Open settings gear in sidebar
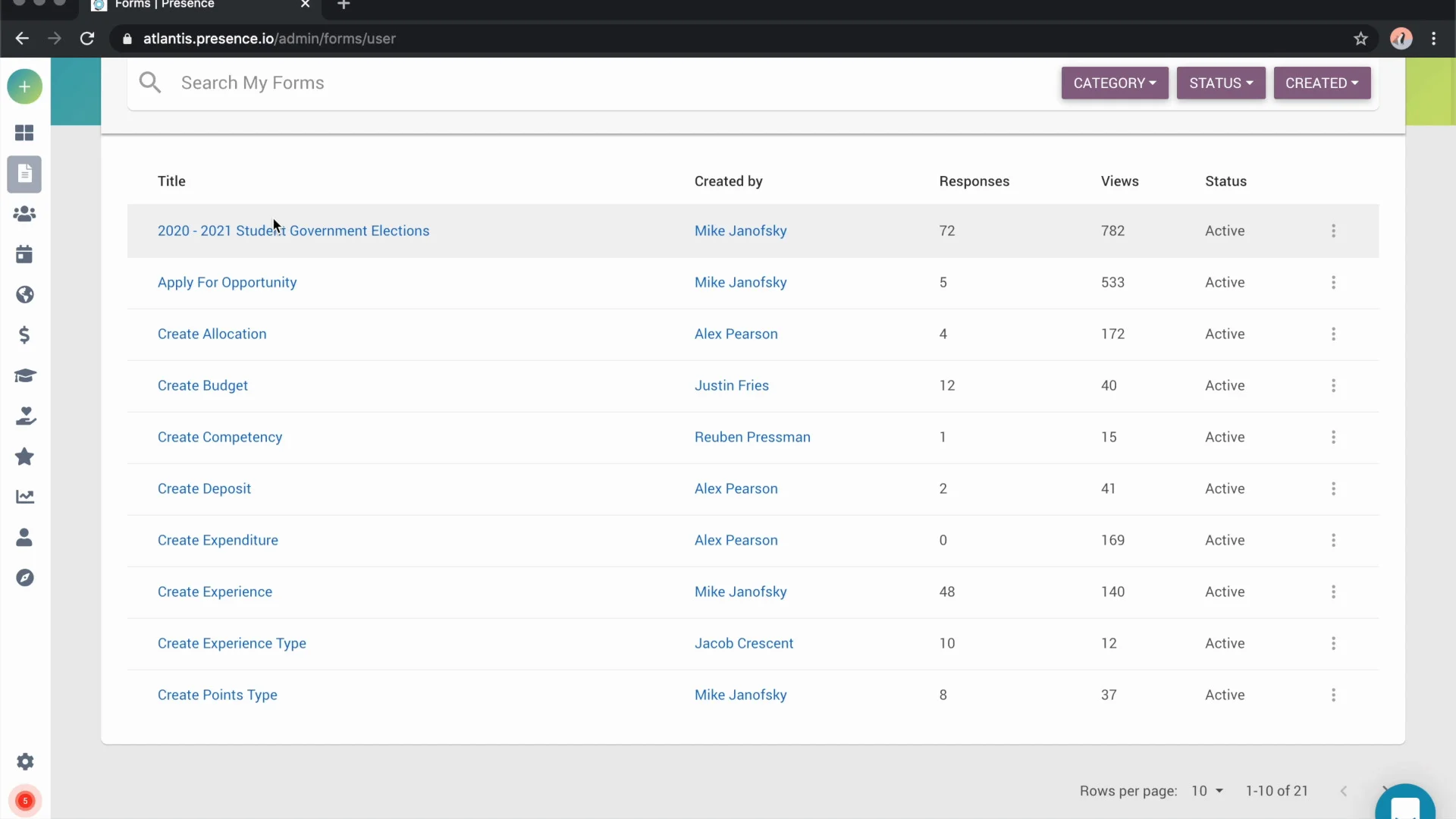The width and height of the screenshot is (1456, 819). pyautogui.click(x=24, y=761)
